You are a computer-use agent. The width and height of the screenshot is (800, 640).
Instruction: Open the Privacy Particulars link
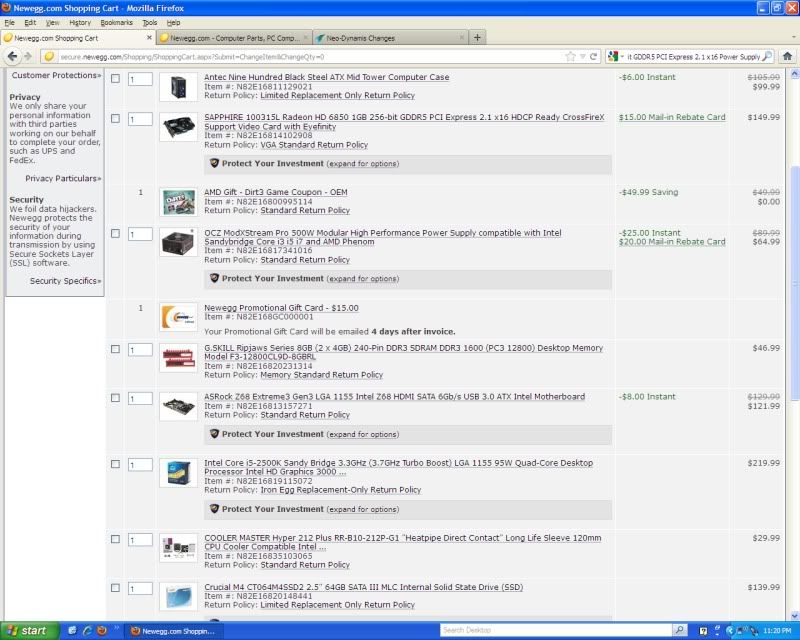pyautogui.click(x=63, y=179)
